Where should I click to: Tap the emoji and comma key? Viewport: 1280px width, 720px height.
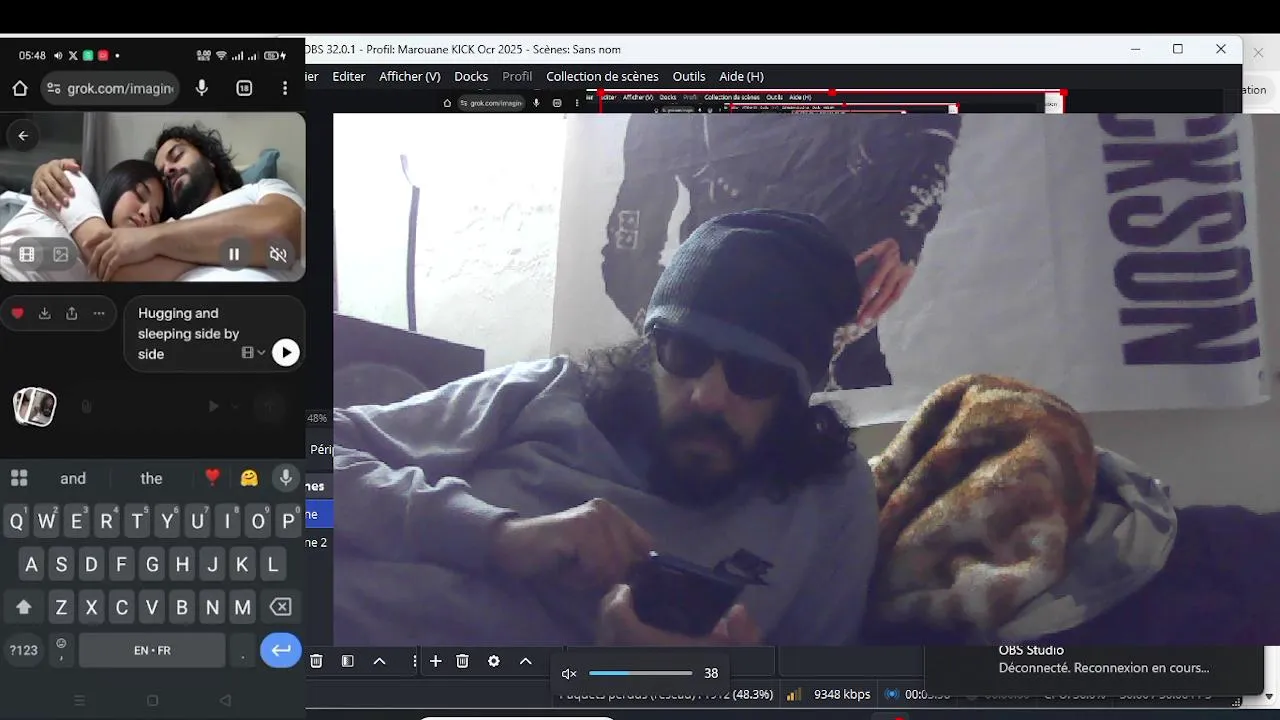(x=61, y=650)
